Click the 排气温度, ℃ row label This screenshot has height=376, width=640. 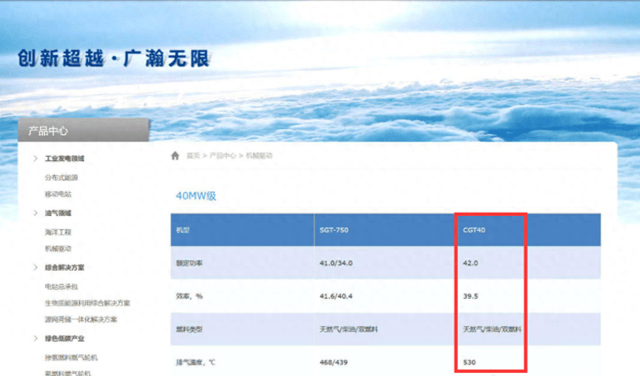[x=196, y=362]
